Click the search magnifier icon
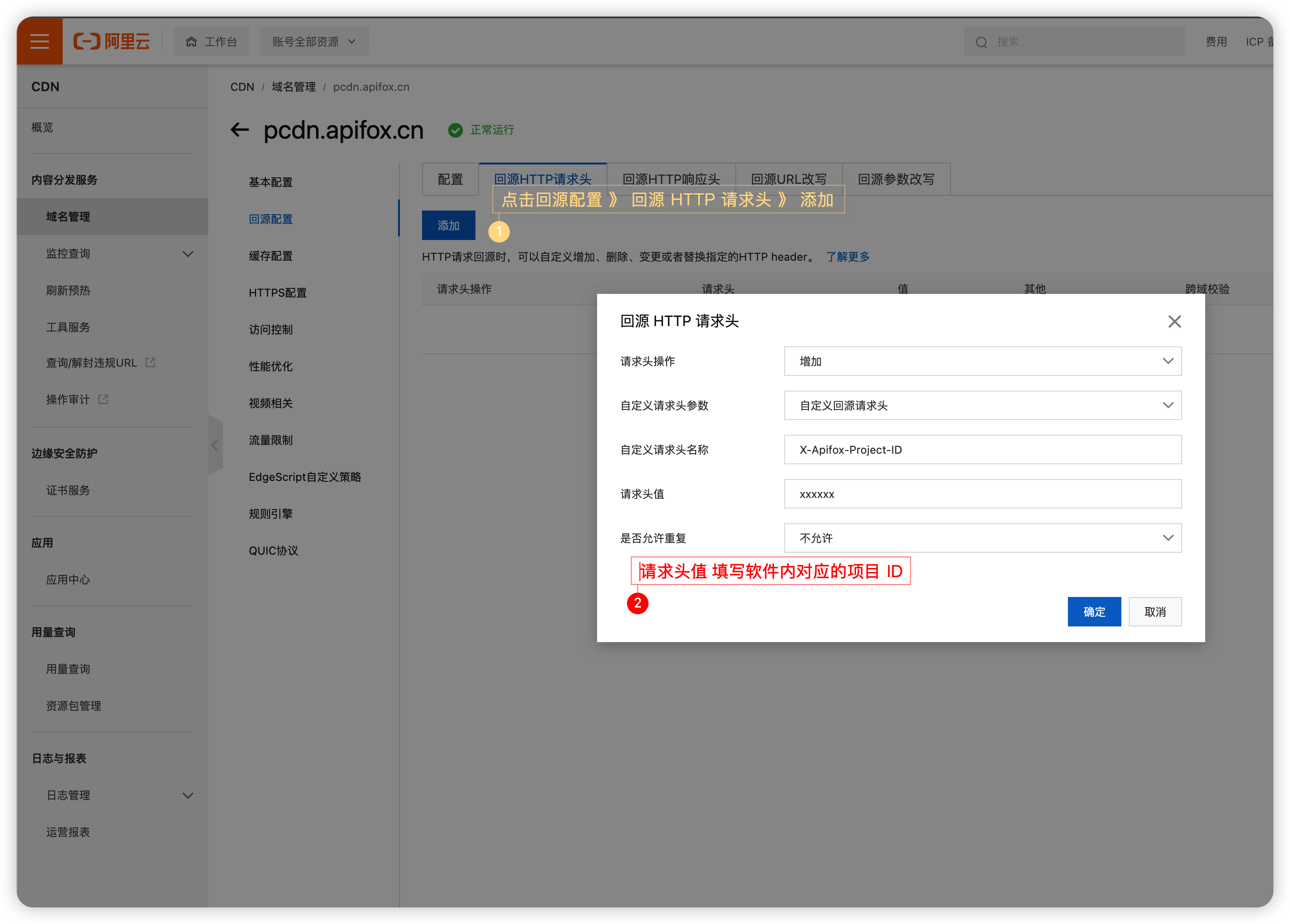 tap(981, 42)
